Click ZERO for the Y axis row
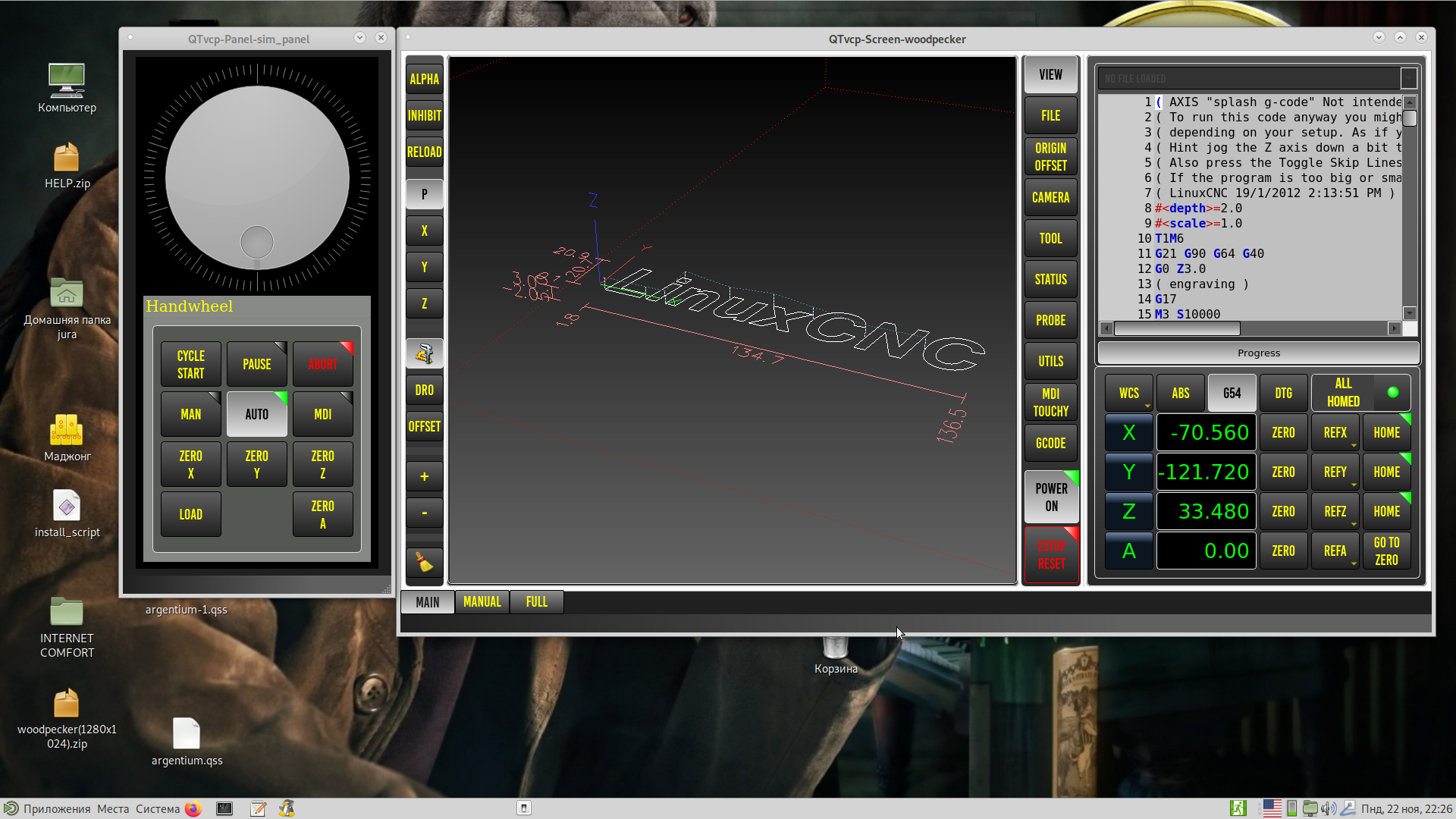 point(1283,472)
